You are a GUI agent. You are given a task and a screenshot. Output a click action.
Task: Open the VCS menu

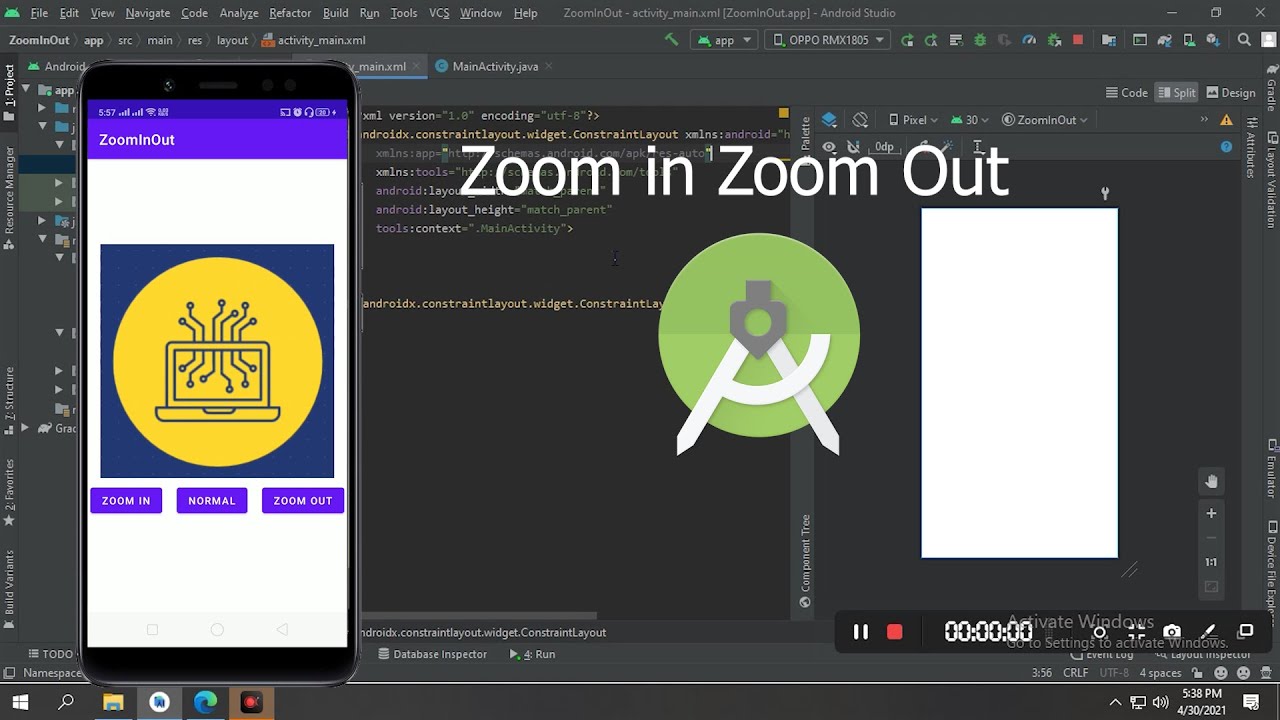click(x=439, y=13)
